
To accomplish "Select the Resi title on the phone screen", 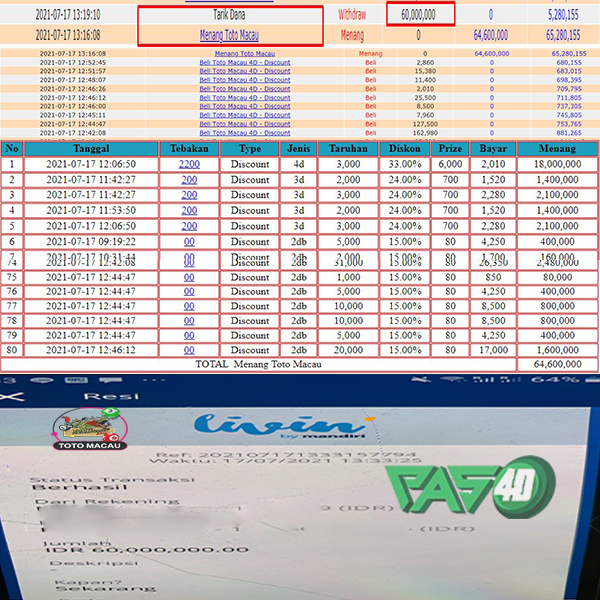I will click(111, 396).
